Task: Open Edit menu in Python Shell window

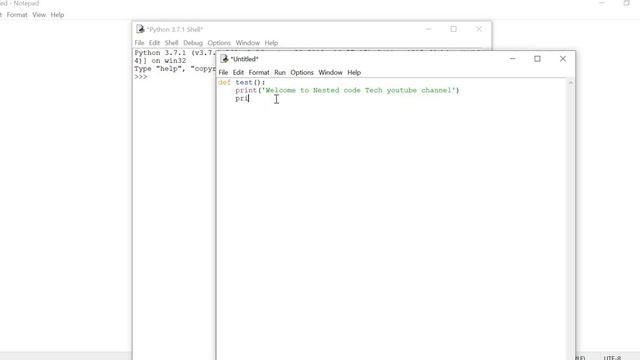Action: [154, 43]
